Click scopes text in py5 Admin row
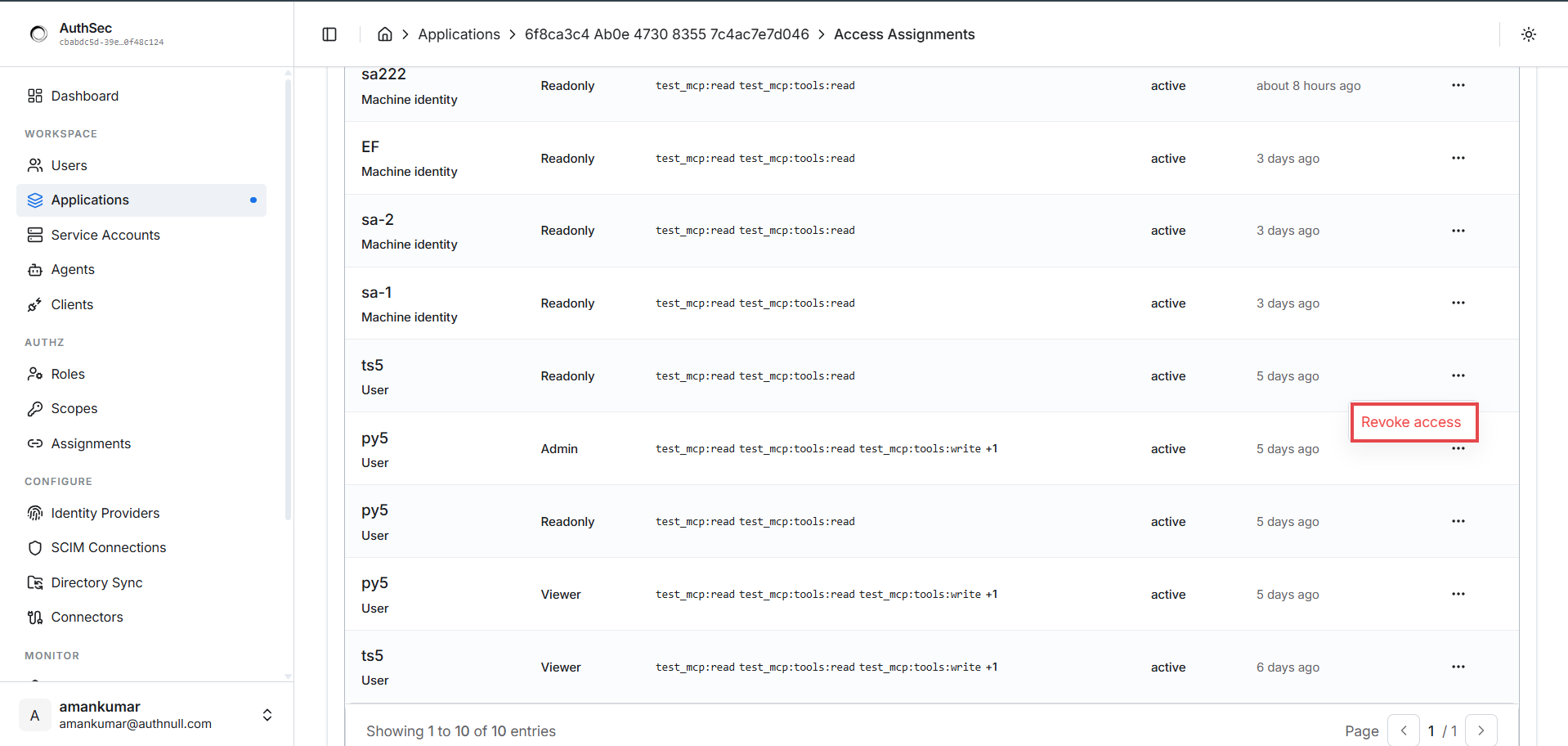Image resolution: width=1568 pixels, height=746 pixels. (827, 449)
